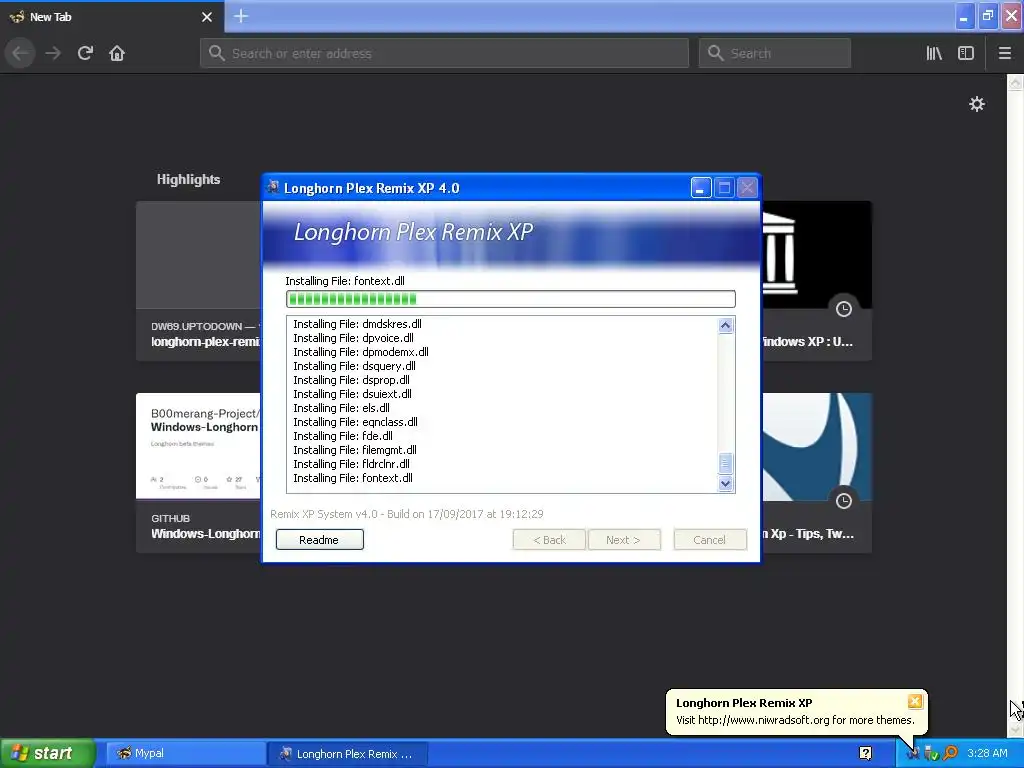This screenshot has height=768, width=1024.
Task: Open the Readme button in installer
Action: pos(319,539)
